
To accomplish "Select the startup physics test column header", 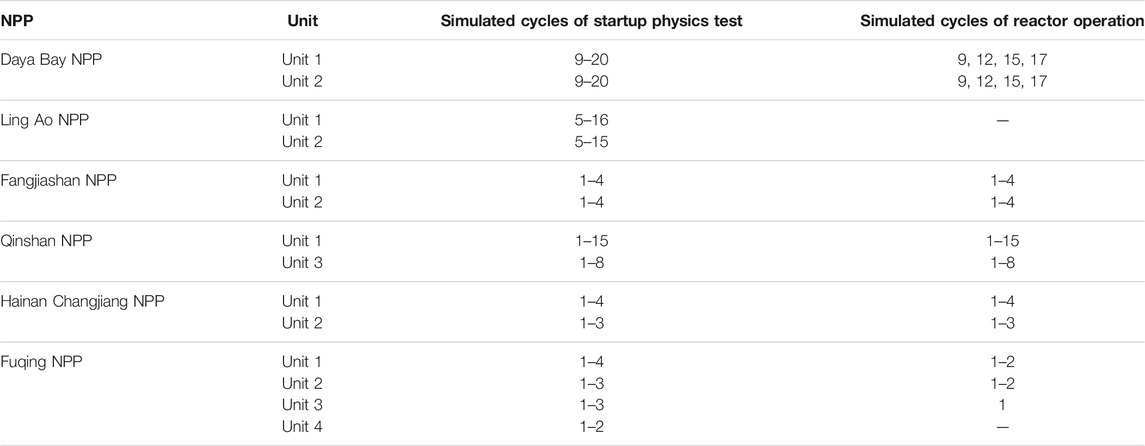I will (x=591, y=21).
